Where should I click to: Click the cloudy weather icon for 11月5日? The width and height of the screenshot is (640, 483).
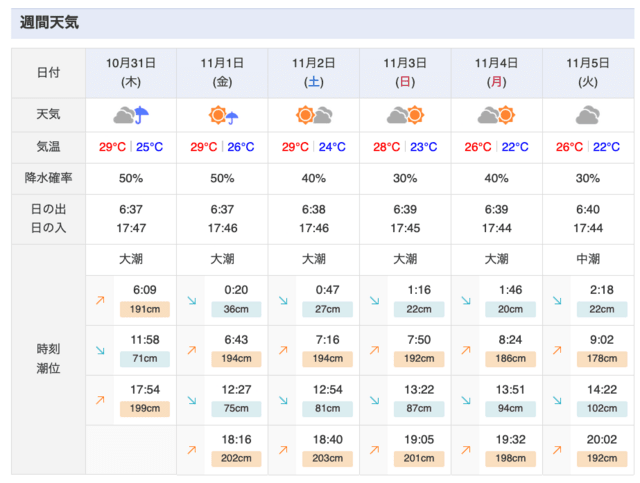click(x=588, y=115)
